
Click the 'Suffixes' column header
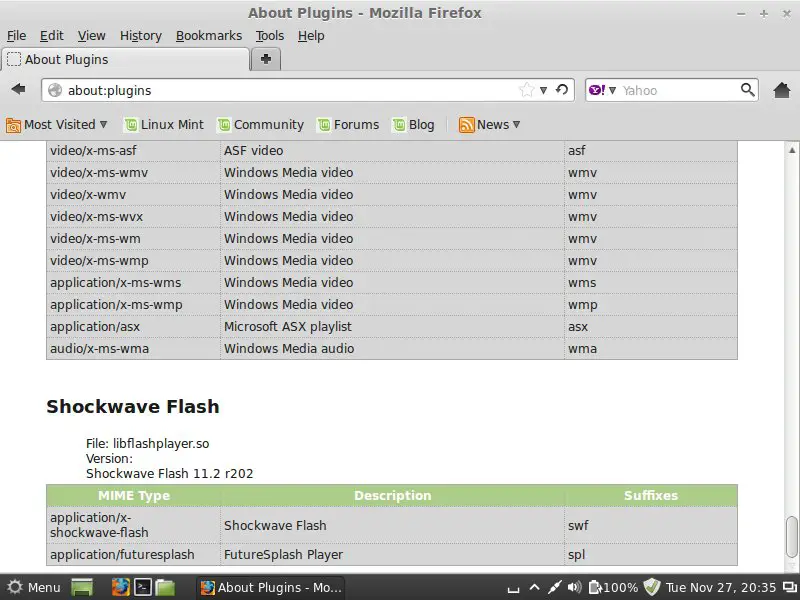point(651,495)
